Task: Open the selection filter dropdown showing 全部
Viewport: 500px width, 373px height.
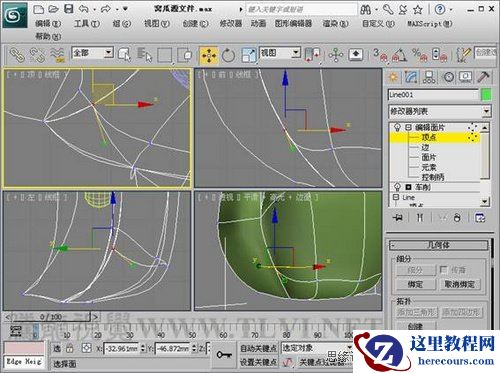Action: click(93, 53)
